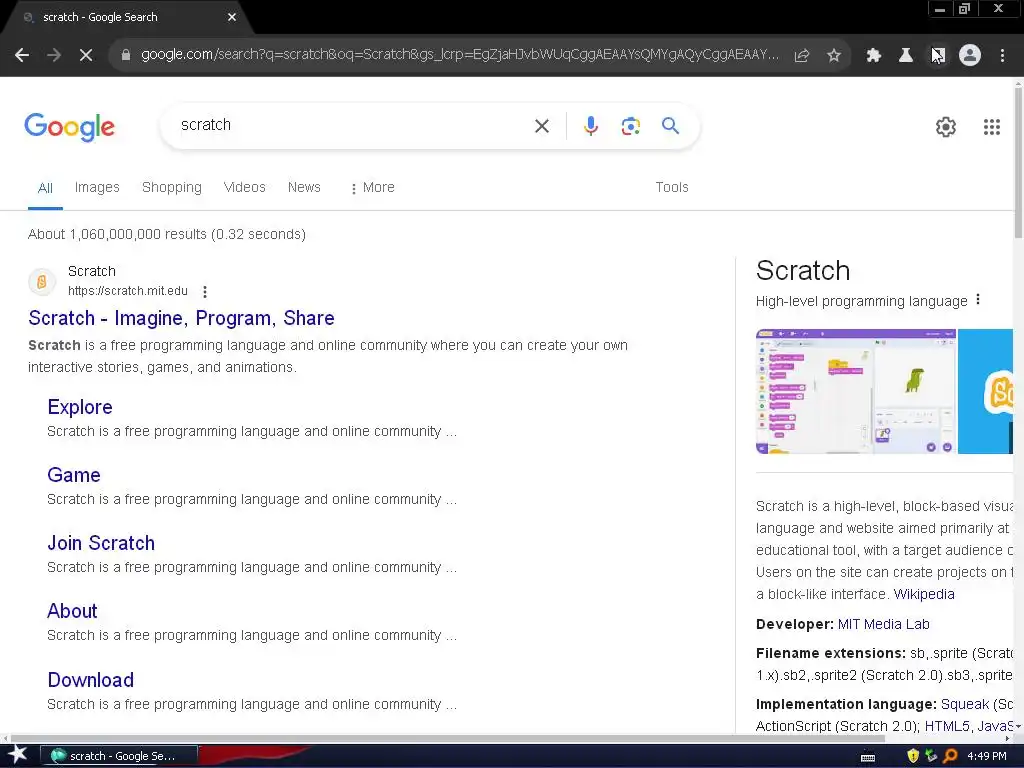Open the taskbar start star button
The height and width of the screenshot is (768, 1024).
[18, 755]
